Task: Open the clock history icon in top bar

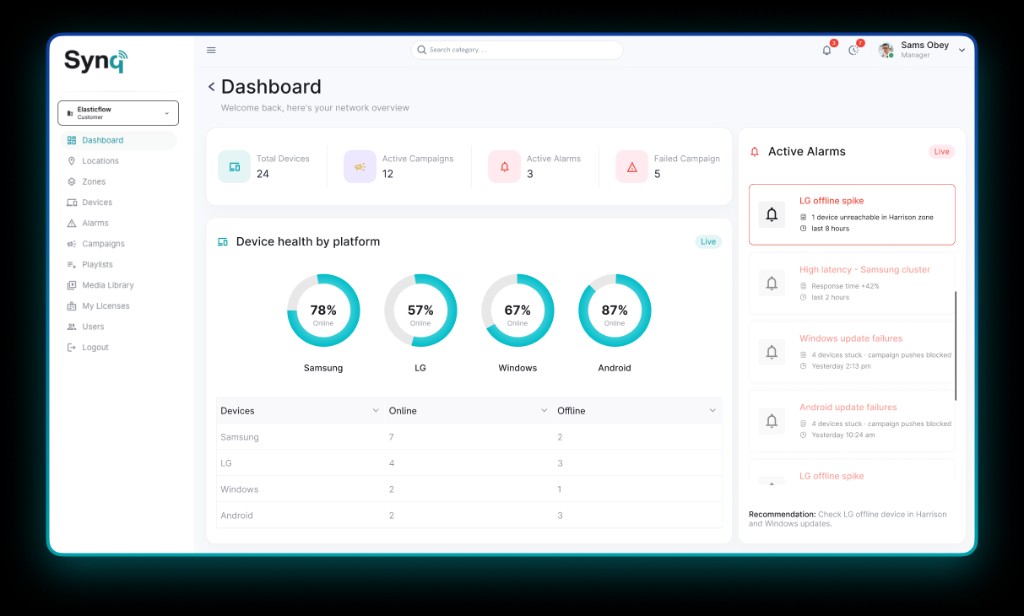Action: pos(854,50)
